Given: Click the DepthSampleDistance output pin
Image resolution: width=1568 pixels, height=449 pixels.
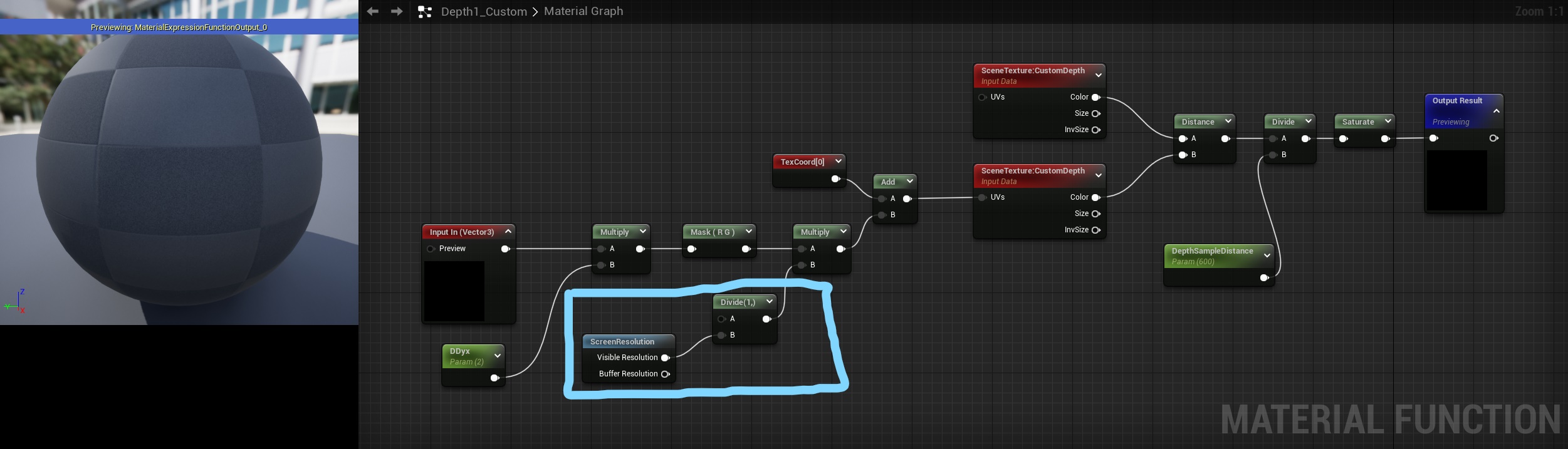Looking at the screenshot, I should [x=1264, y=277].
